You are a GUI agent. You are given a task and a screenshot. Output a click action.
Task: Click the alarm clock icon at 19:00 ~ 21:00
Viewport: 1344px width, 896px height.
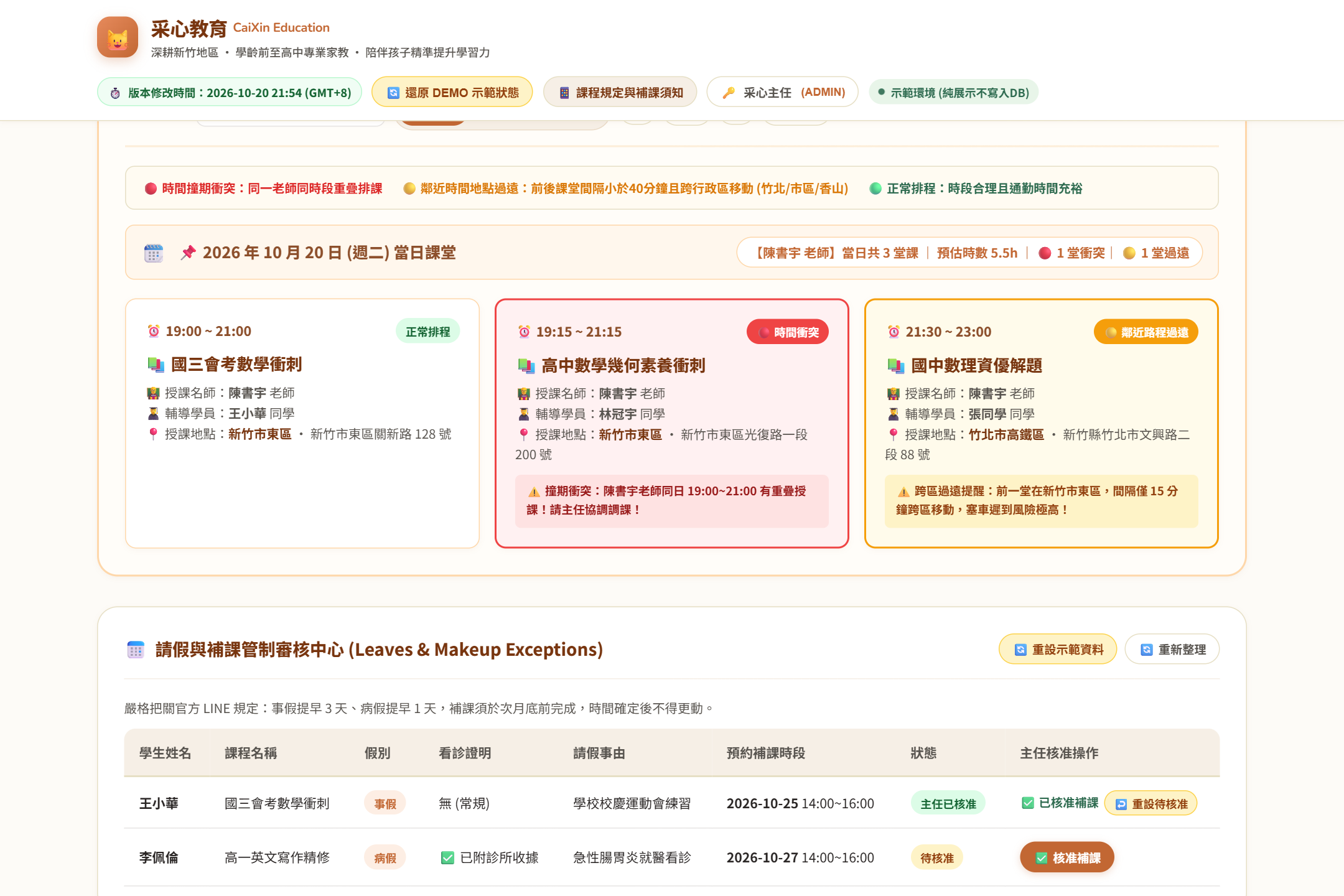154,331
